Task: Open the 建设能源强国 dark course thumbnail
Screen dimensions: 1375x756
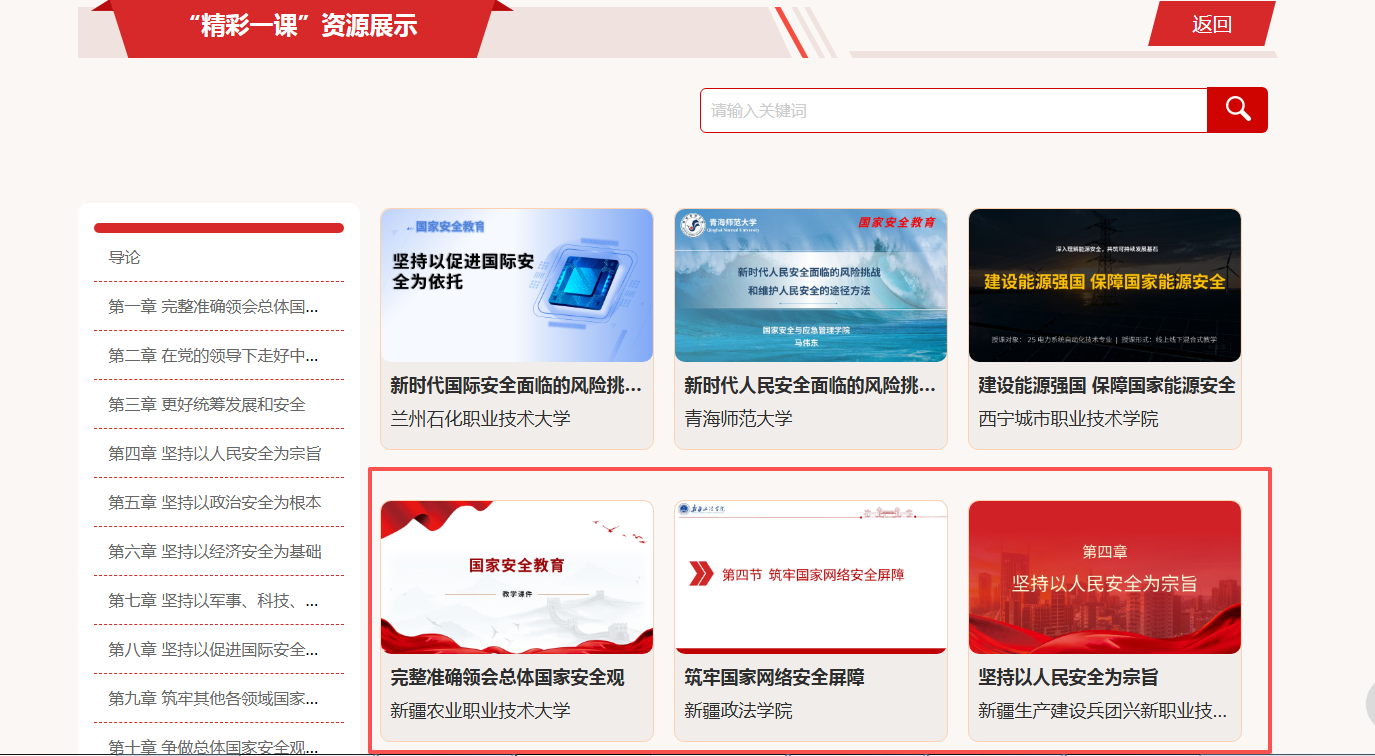Action: click(1105, 285)
